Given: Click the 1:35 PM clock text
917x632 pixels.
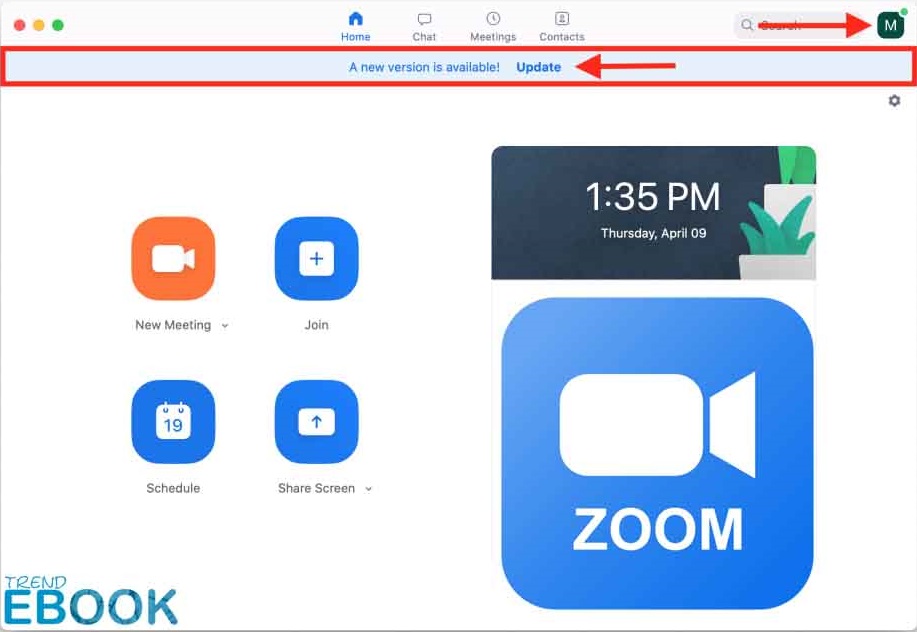Looking at the screenshot, I should coord(653,196).
